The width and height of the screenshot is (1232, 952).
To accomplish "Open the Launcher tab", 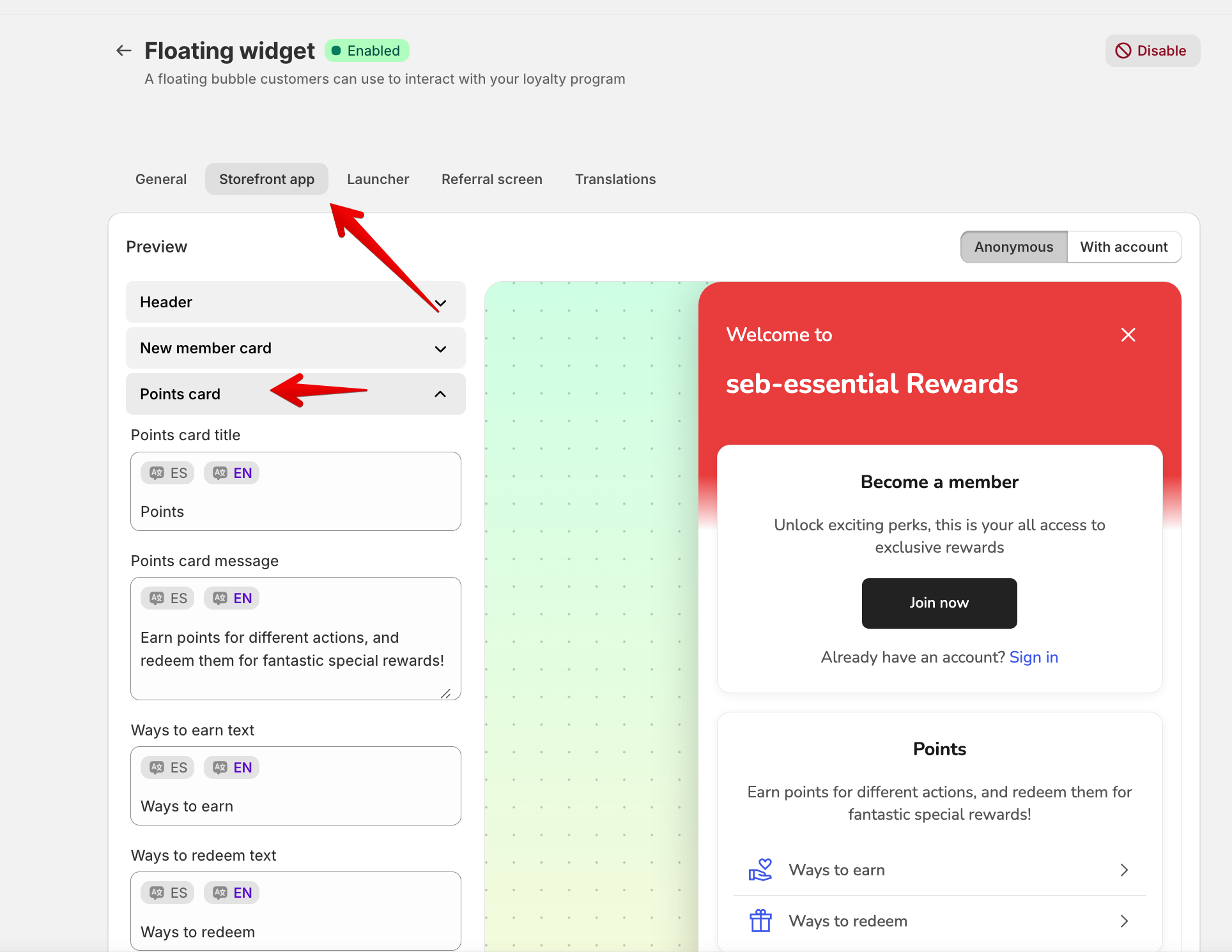I will 378,179.
